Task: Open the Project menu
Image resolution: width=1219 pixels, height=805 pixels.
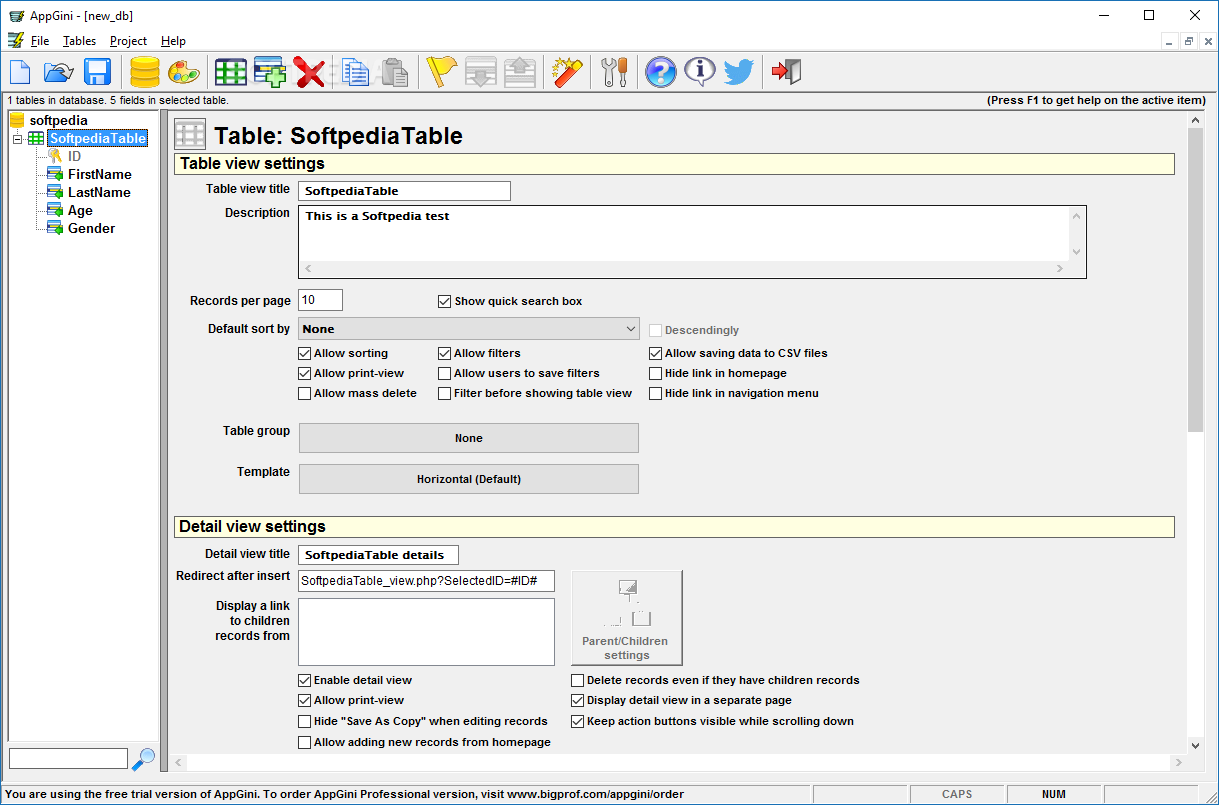Action: coord(128,41)
